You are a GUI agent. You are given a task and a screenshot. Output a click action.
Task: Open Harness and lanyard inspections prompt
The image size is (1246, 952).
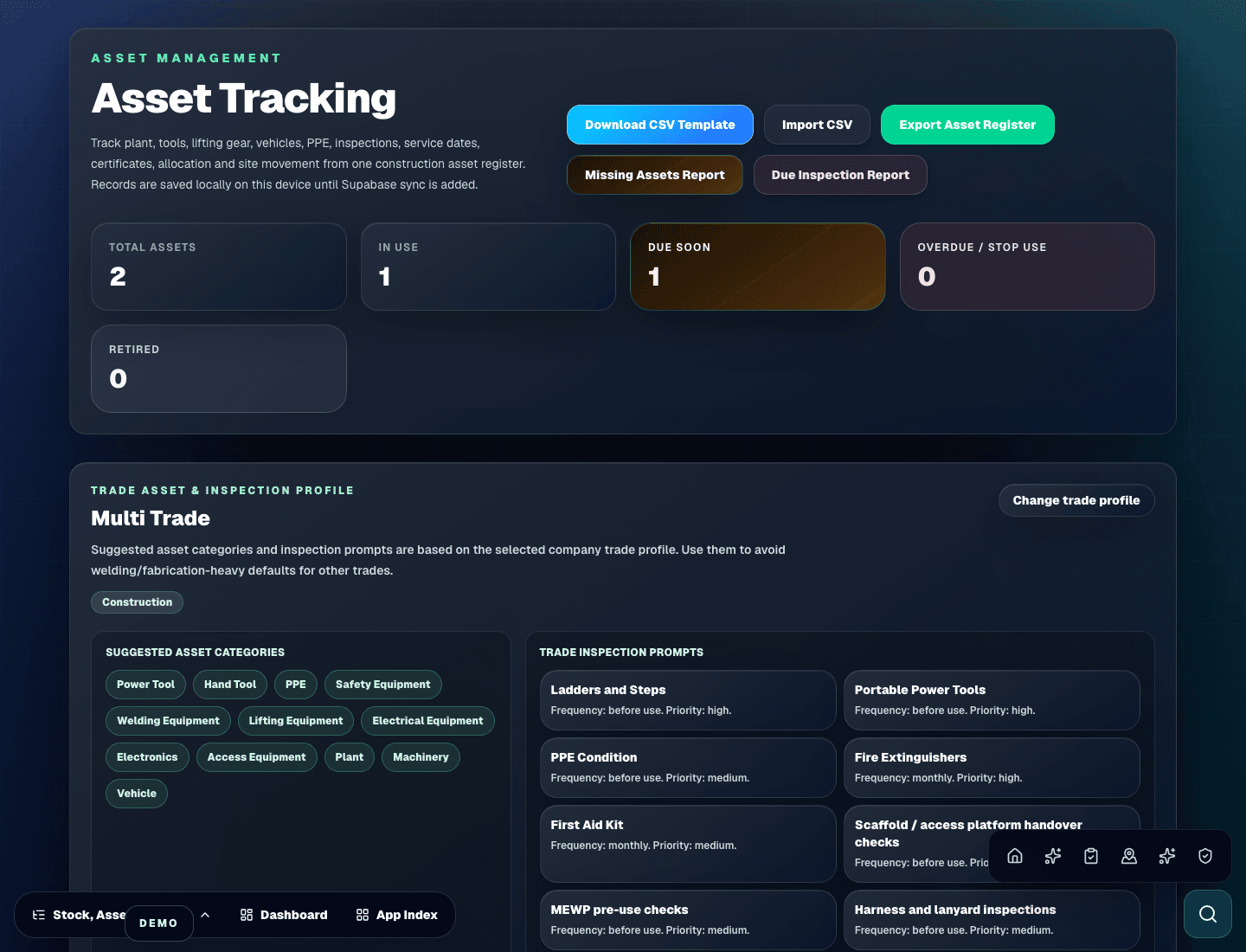click(x=992, y=920)
